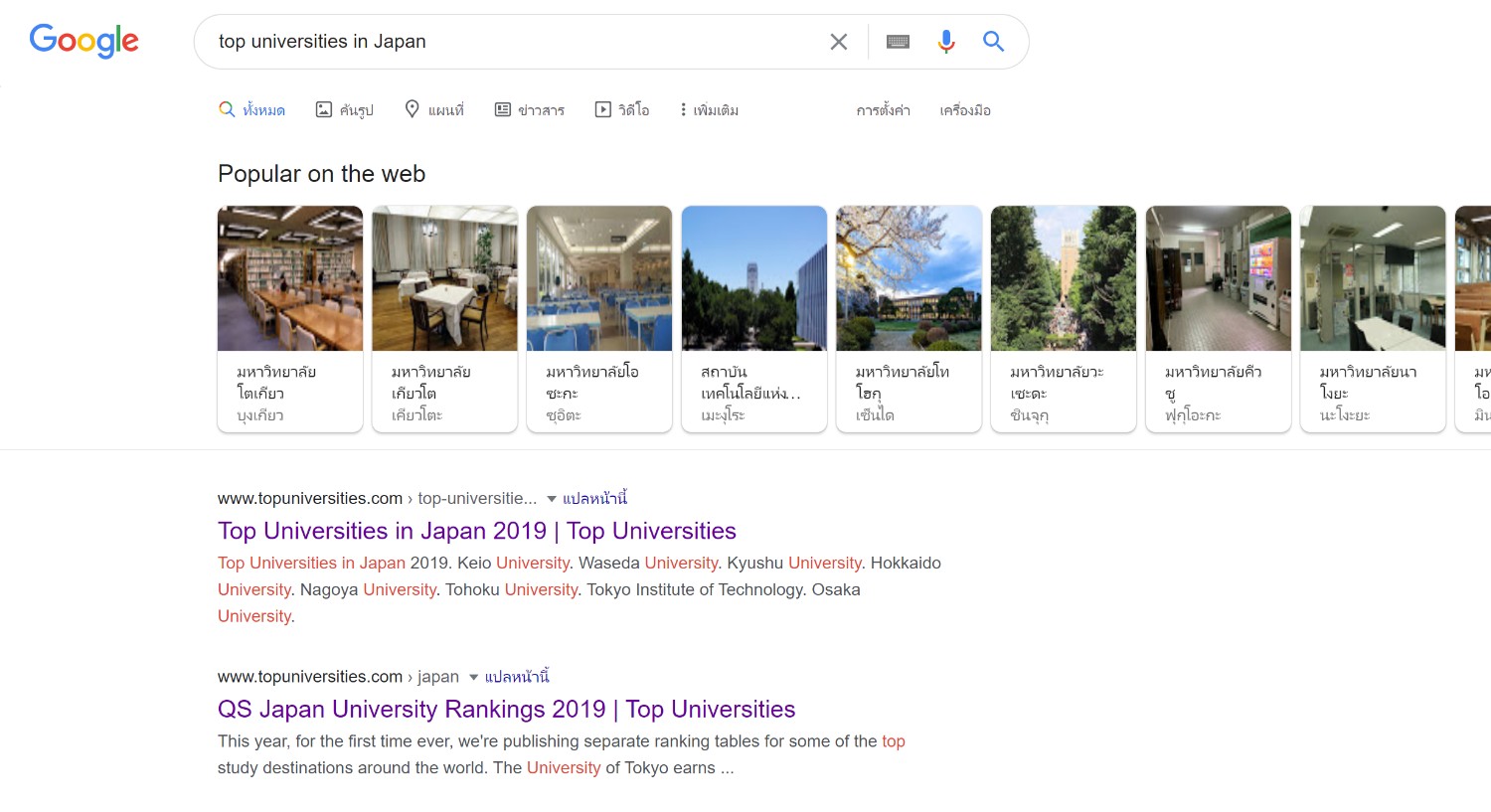
Task: Open การตั้งค่า (Settings) menu
Action: click(x=884, y=109)
